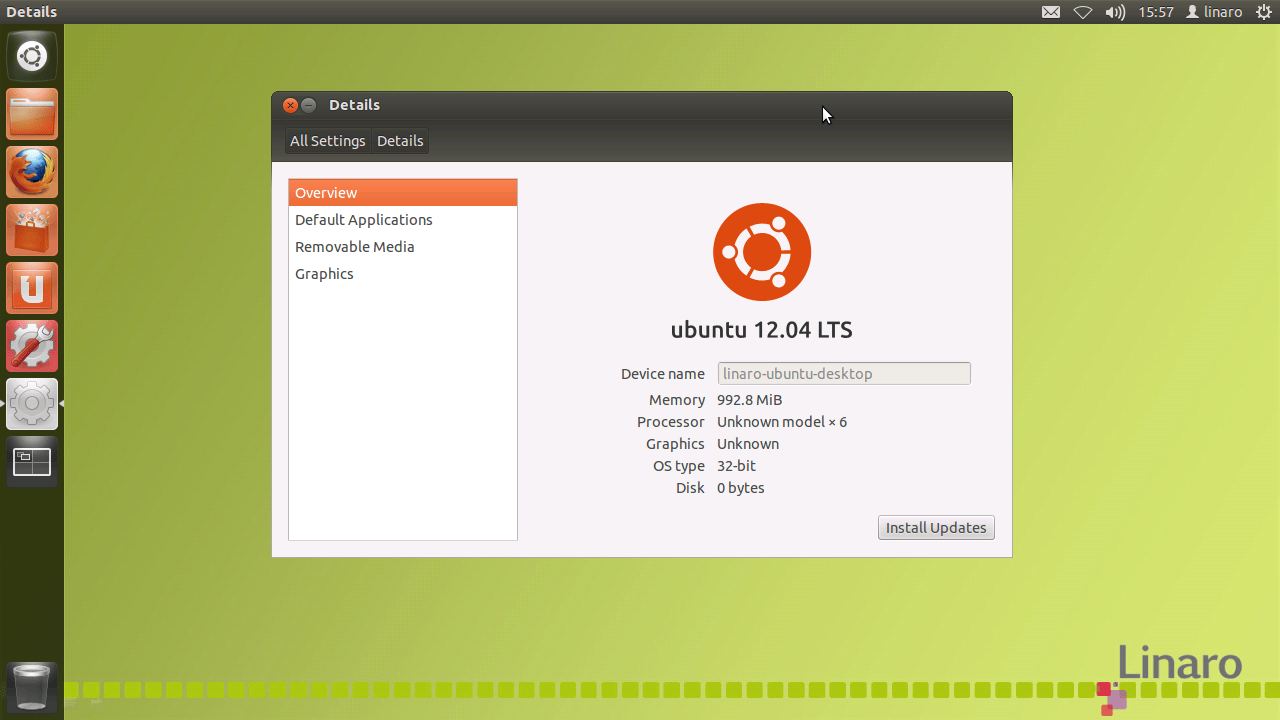Click the ubuntu 12.04 LTS heading
Image resolution: width=1280 pixels, height=720 pixels.
[762, 330]
